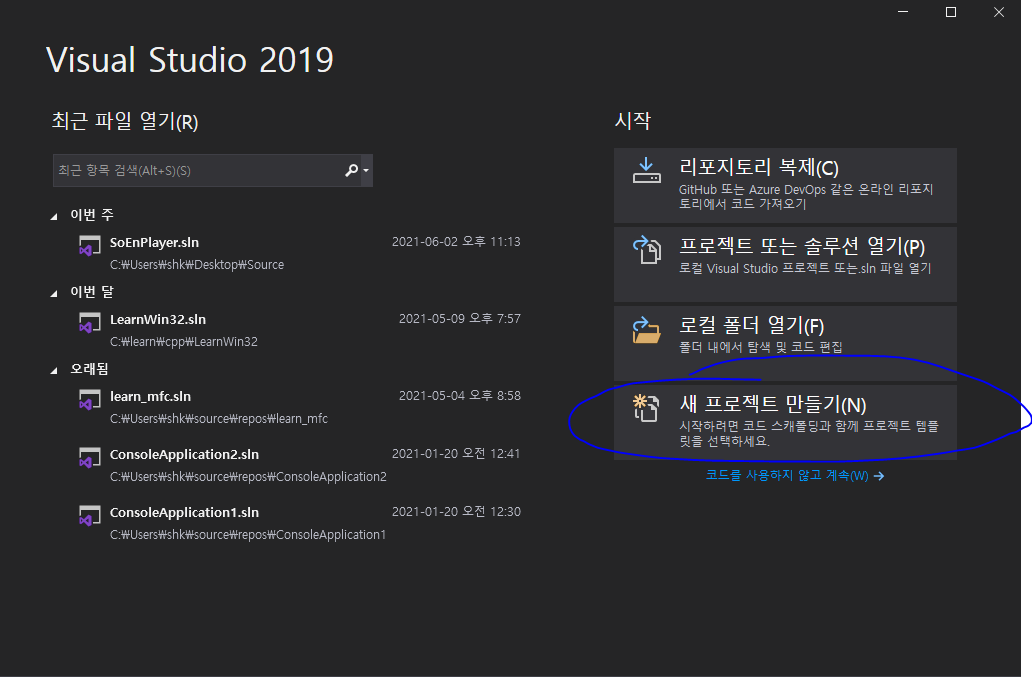Click the date 2021-01-20 오전 12:30
1032x677 pixels.
pyautogui.click(x=456, y=511)
